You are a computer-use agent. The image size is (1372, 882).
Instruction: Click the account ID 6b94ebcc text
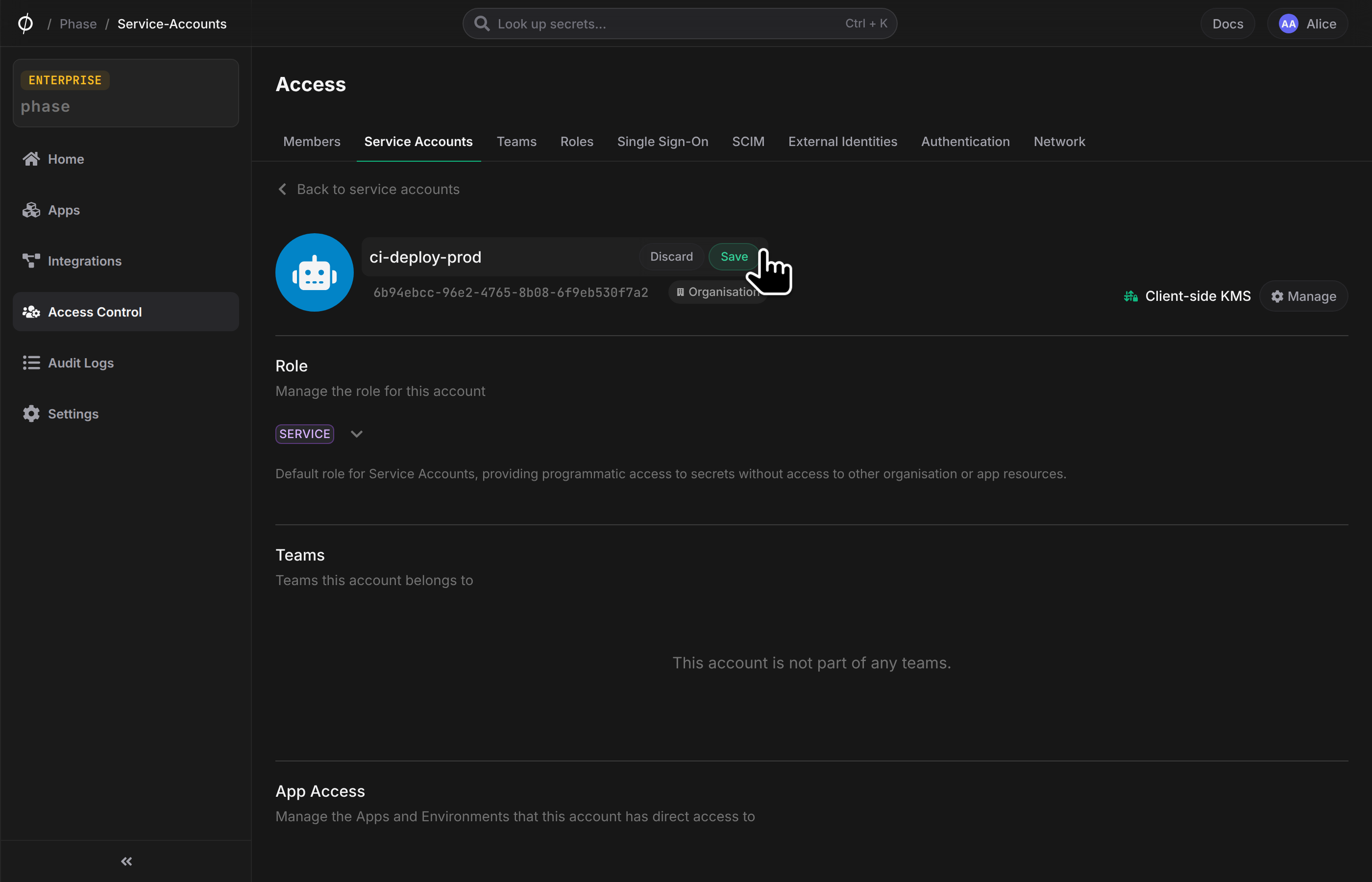[x=511, y=292]
